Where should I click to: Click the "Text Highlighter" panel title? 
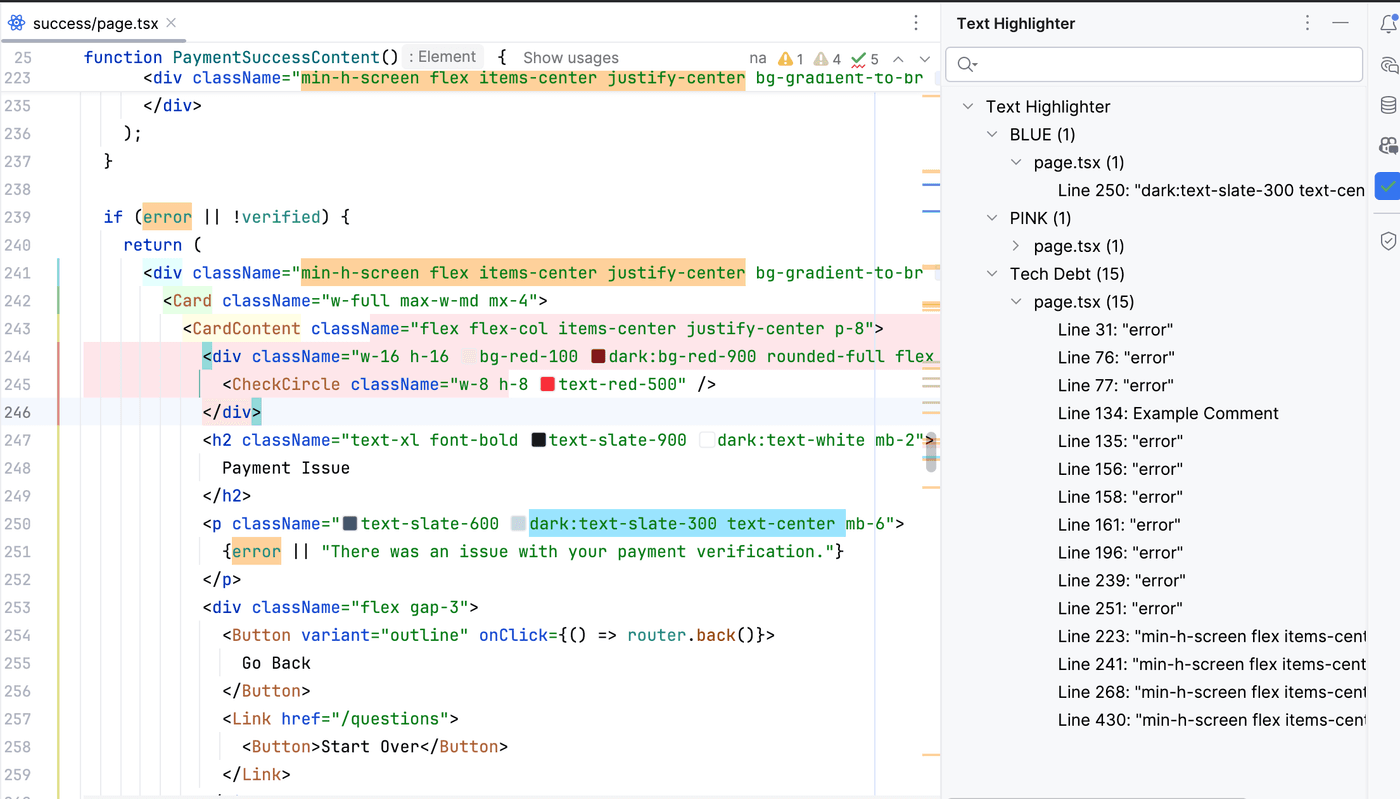(x=1016, y=24)
